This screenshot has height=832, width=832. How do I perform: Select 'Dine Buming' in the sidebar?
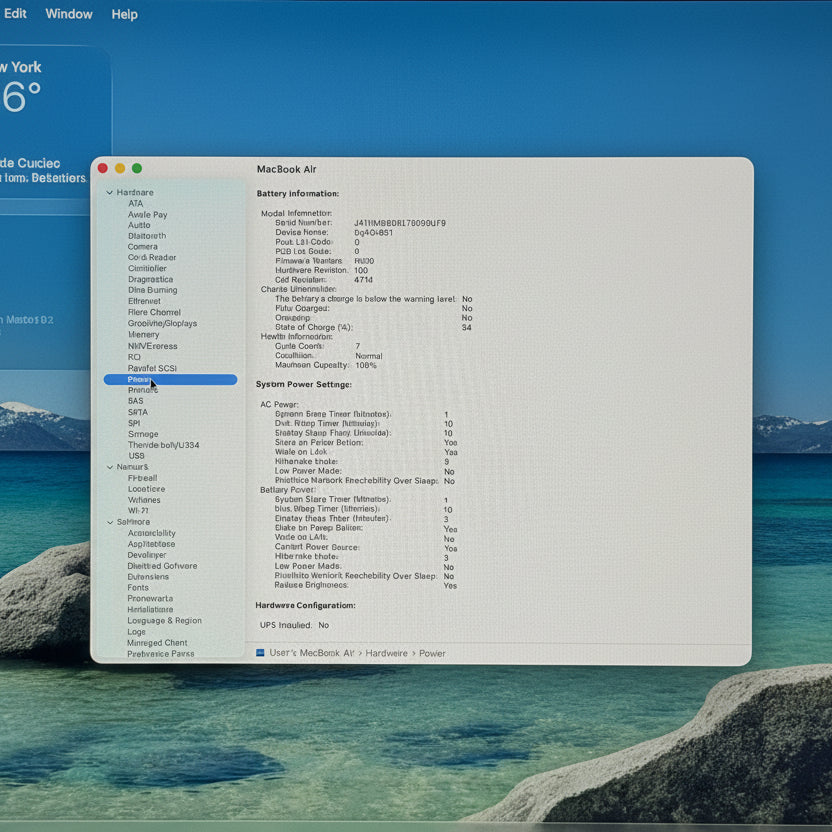[152, 290]
